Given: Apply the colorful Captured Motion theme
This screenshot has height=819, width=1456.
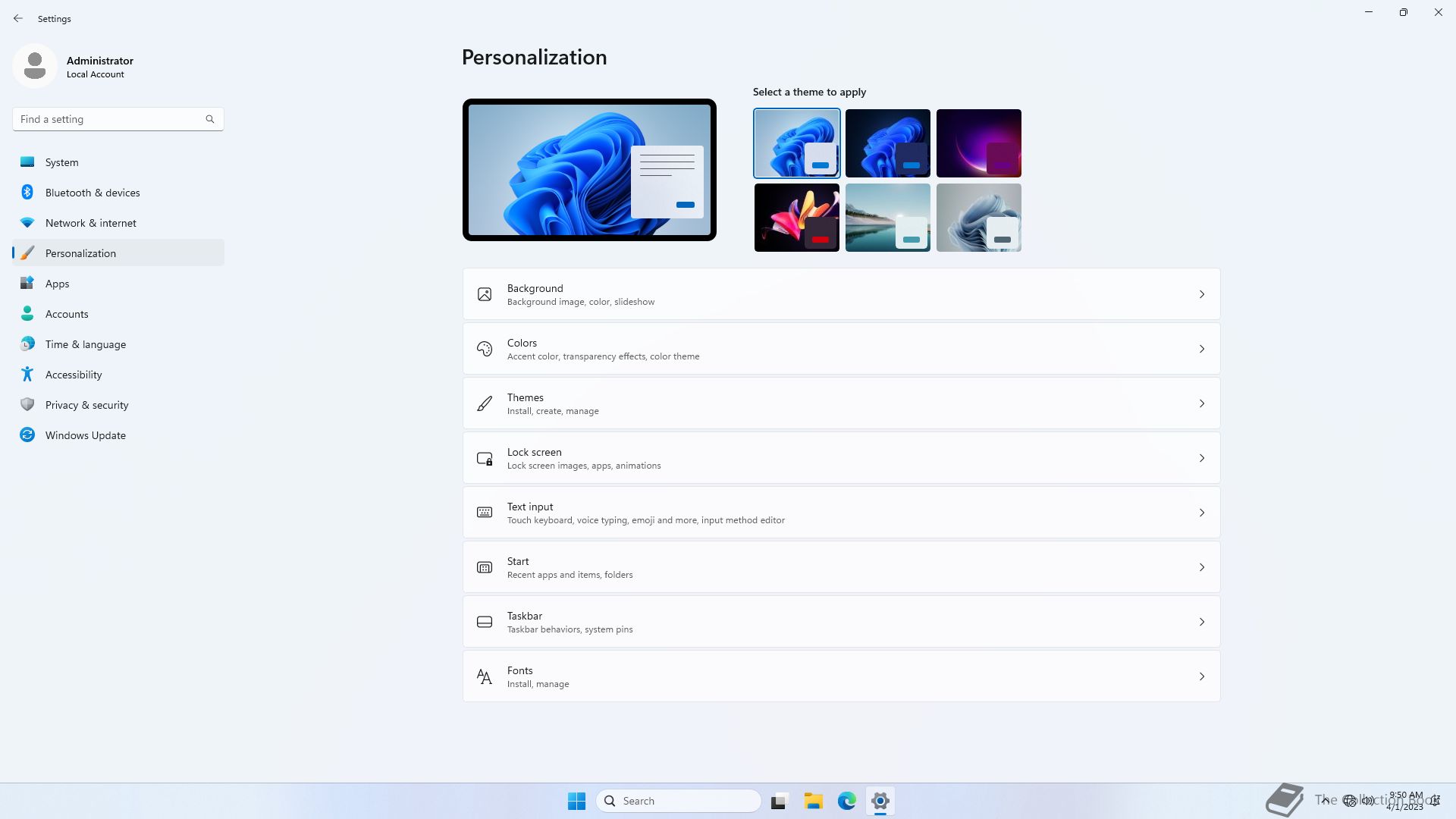Looking at the screenshot, I should click(796, 218).
